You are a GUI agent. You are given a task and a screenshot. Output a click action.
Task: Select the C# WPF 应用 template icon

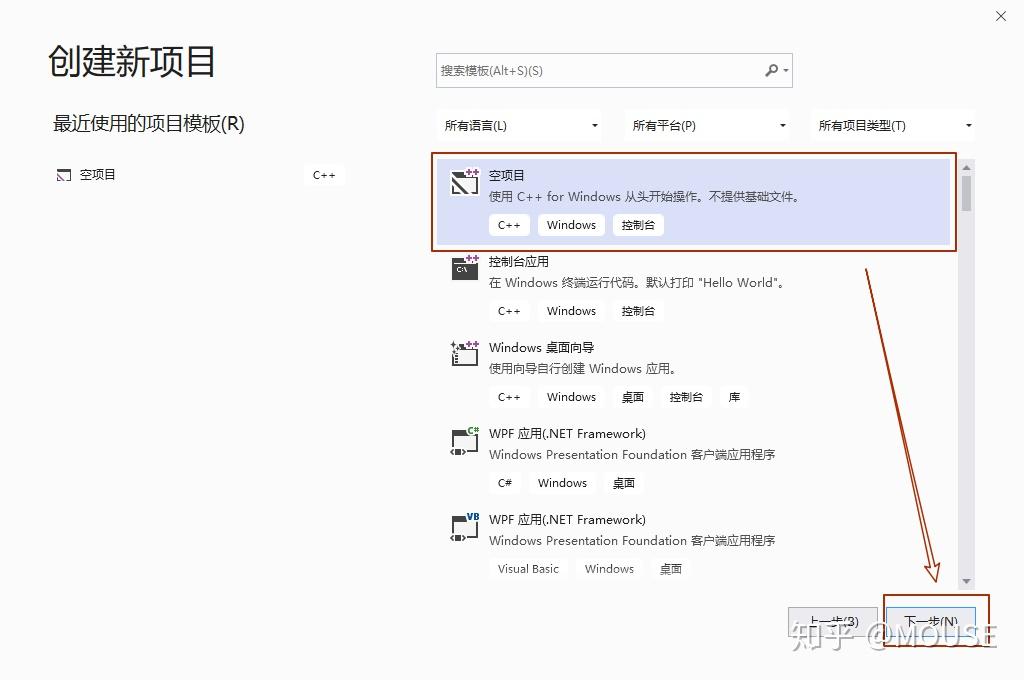click(x=463, y=440)
